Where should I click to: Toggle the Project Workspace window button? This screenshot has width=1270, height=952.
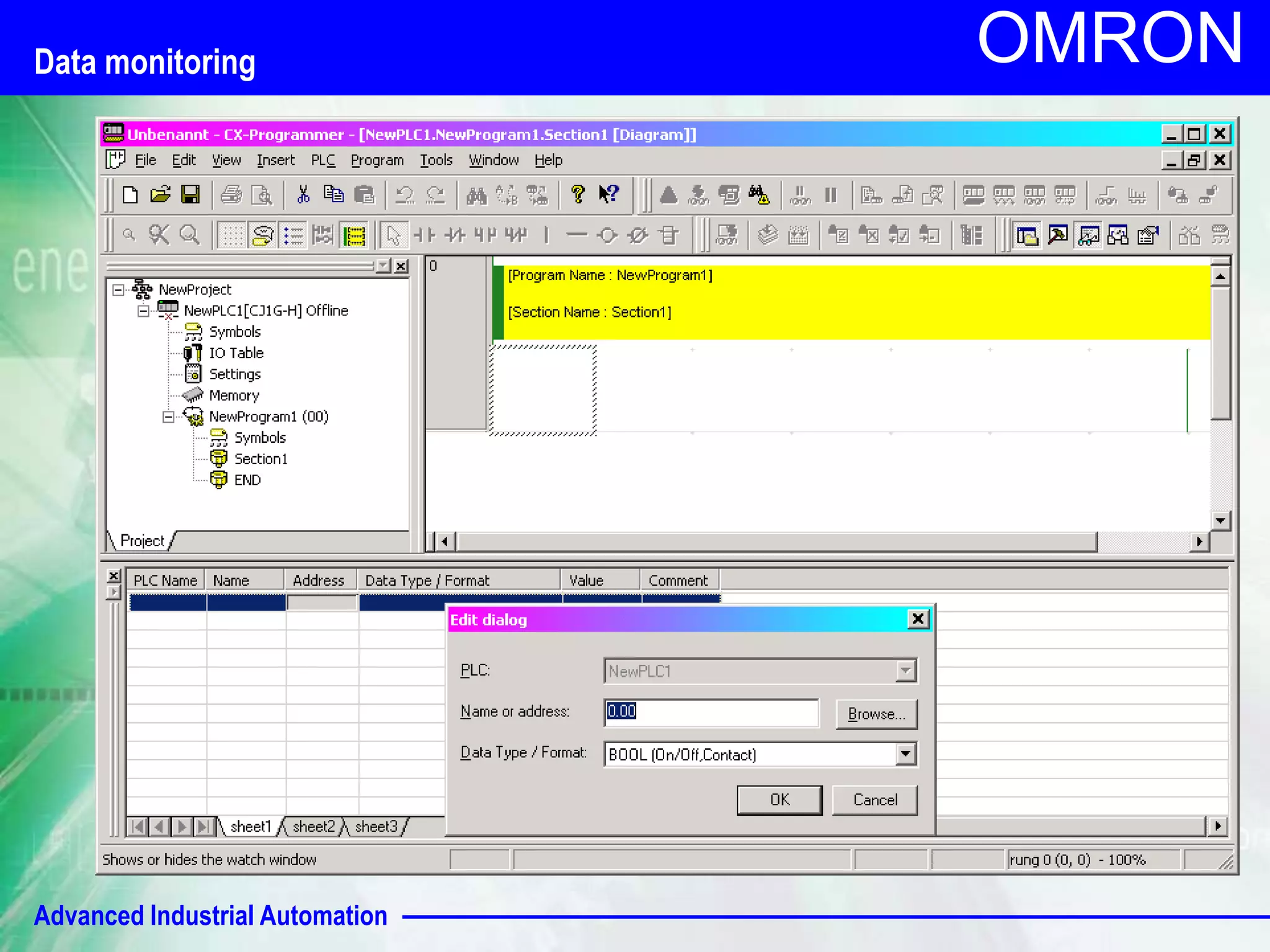(x=1028, y=235)
